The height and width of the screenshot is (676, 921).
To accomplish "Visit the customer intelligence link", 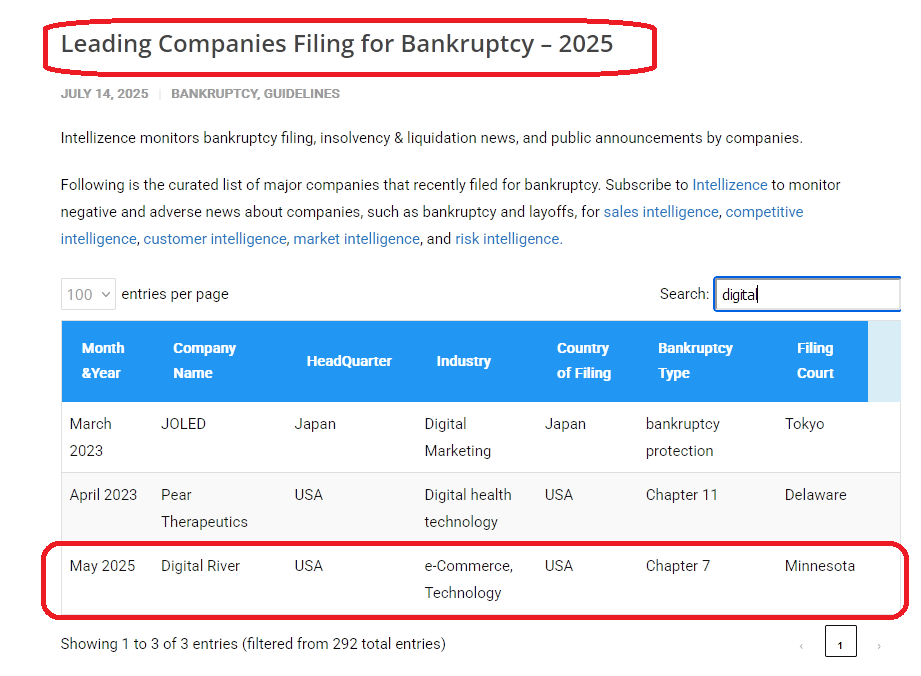I will click(215, 239).
